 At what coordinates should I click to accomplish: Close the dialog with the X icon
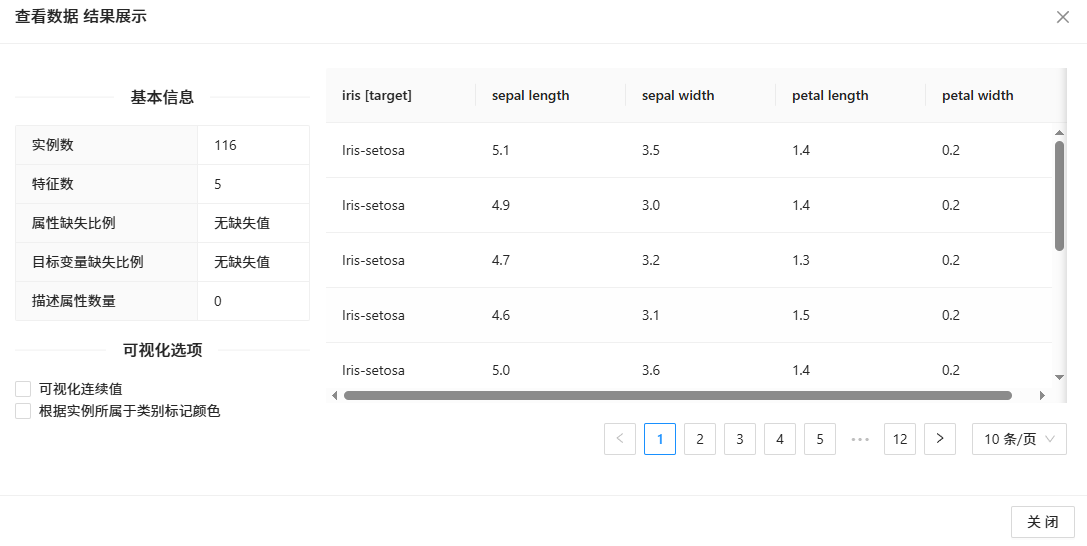click(x=1062, y=17)
